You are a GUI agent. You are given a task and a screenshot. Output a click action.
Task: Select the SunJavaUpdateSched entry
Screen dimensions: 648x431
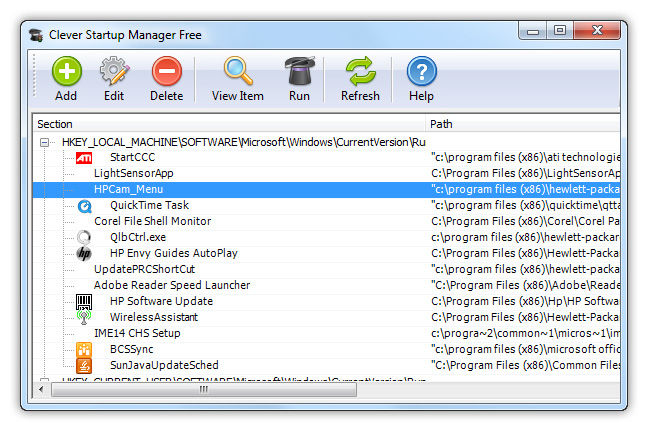click(x=164, y=365)
